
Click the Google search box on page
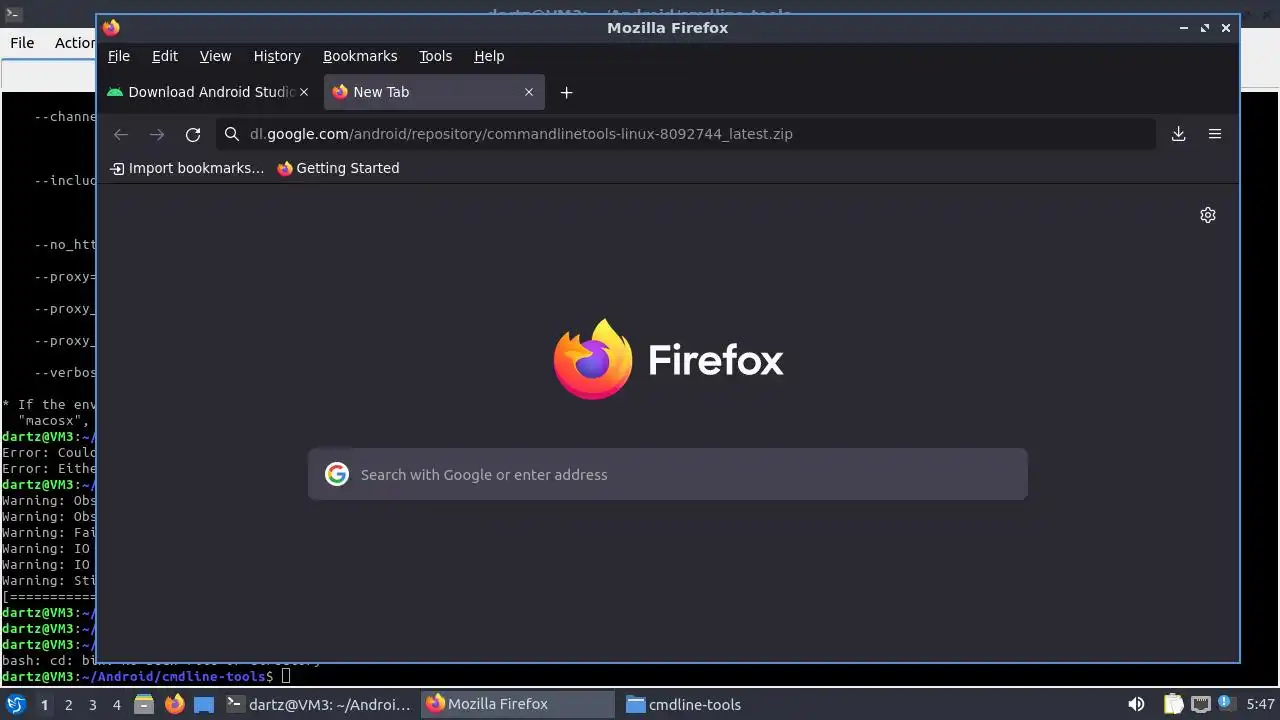(x=668, y=475)
